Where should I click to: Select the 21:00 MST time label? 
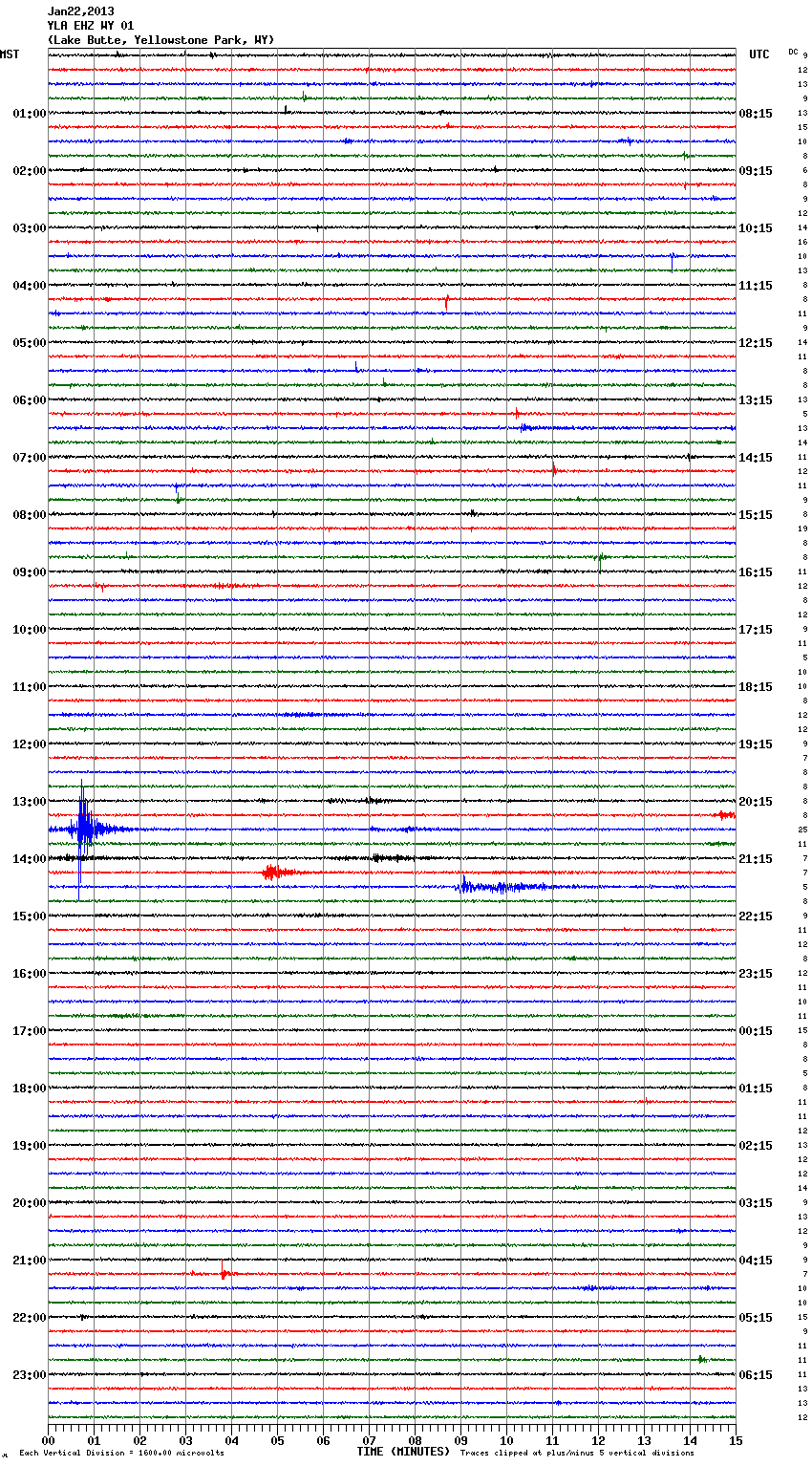30,1261
